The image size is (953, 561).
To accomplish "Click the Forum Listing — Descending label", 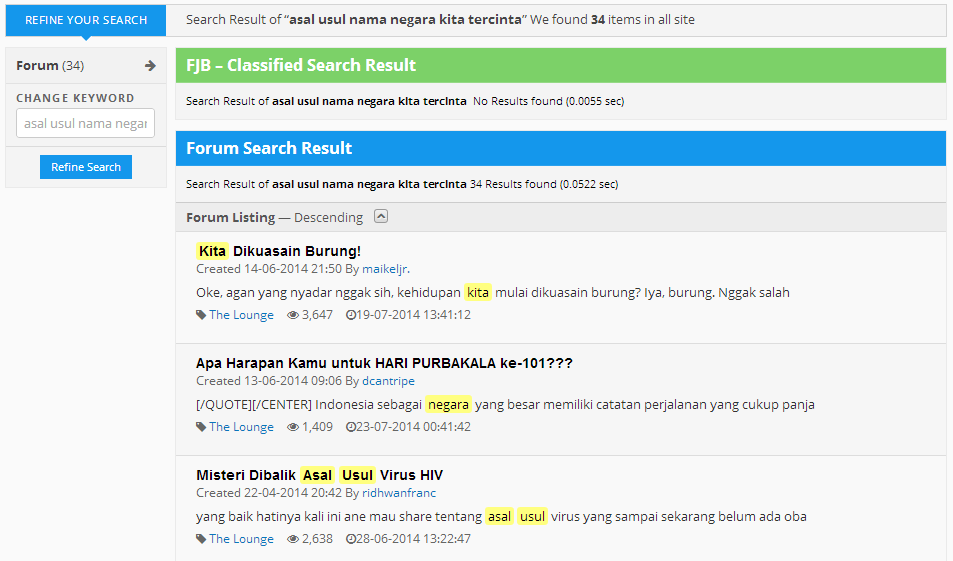I will coord(274,217).
